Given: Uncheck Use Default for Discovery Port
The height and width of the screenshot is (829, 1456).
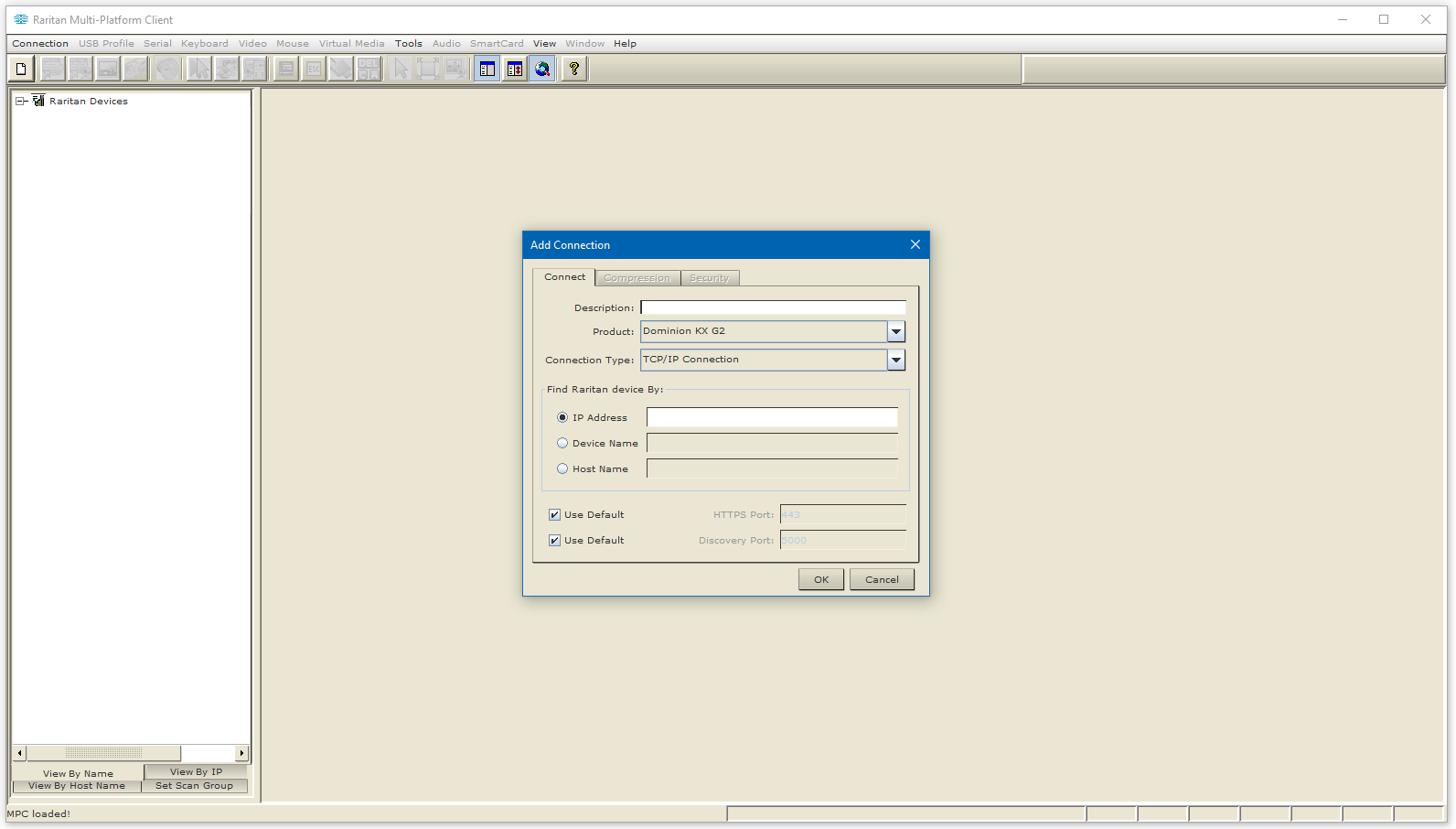Looking at the screenshot, I should pos(554,540).
